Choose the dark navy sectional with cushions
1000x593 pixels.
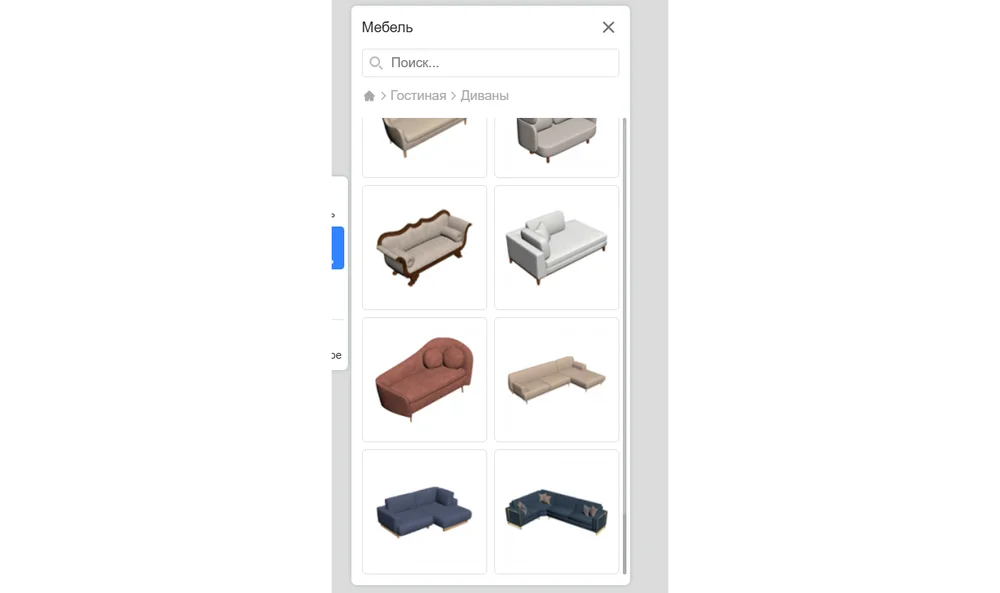pos(557,511)
